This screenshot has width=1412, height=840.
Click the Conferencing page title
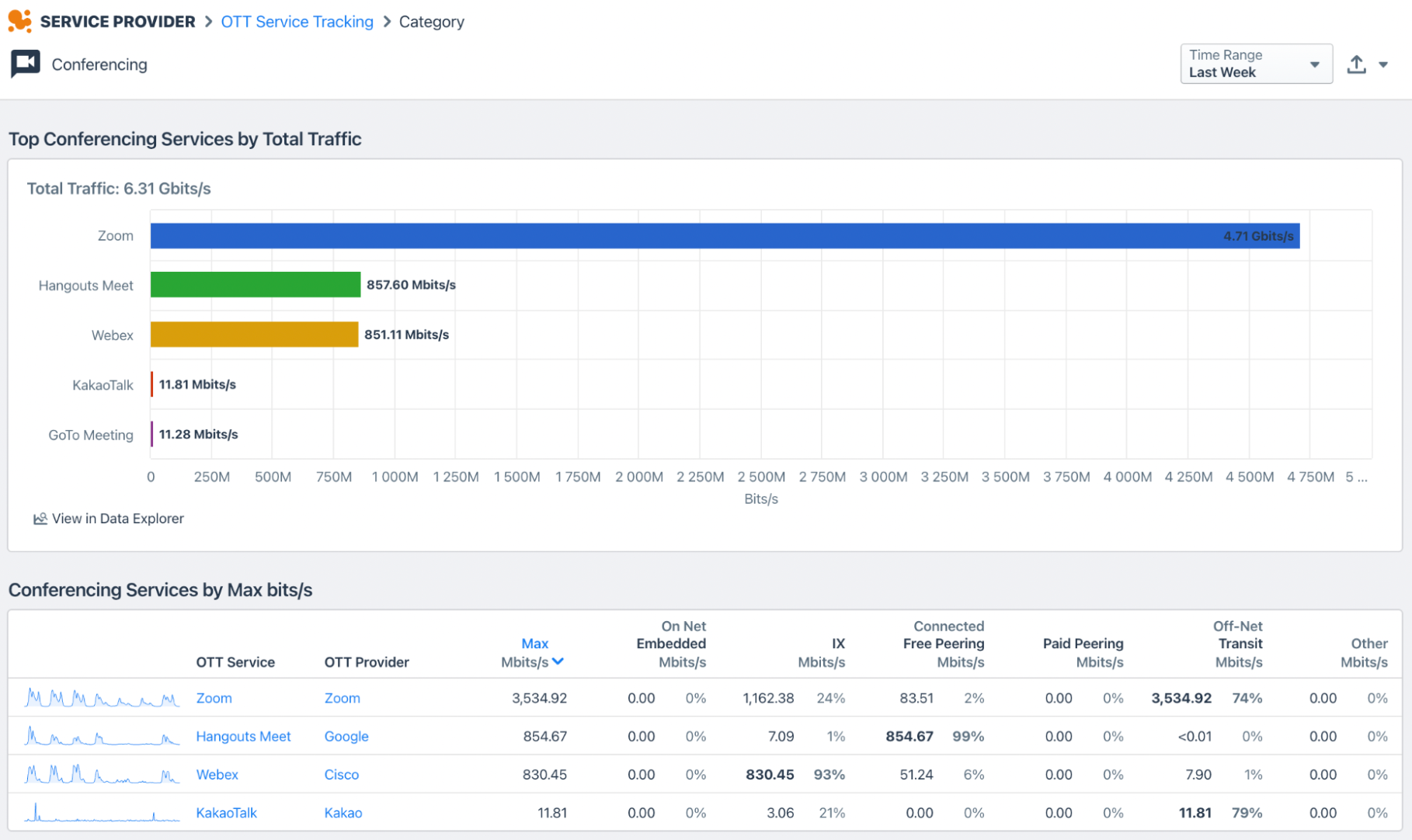(x=99, y=64)
